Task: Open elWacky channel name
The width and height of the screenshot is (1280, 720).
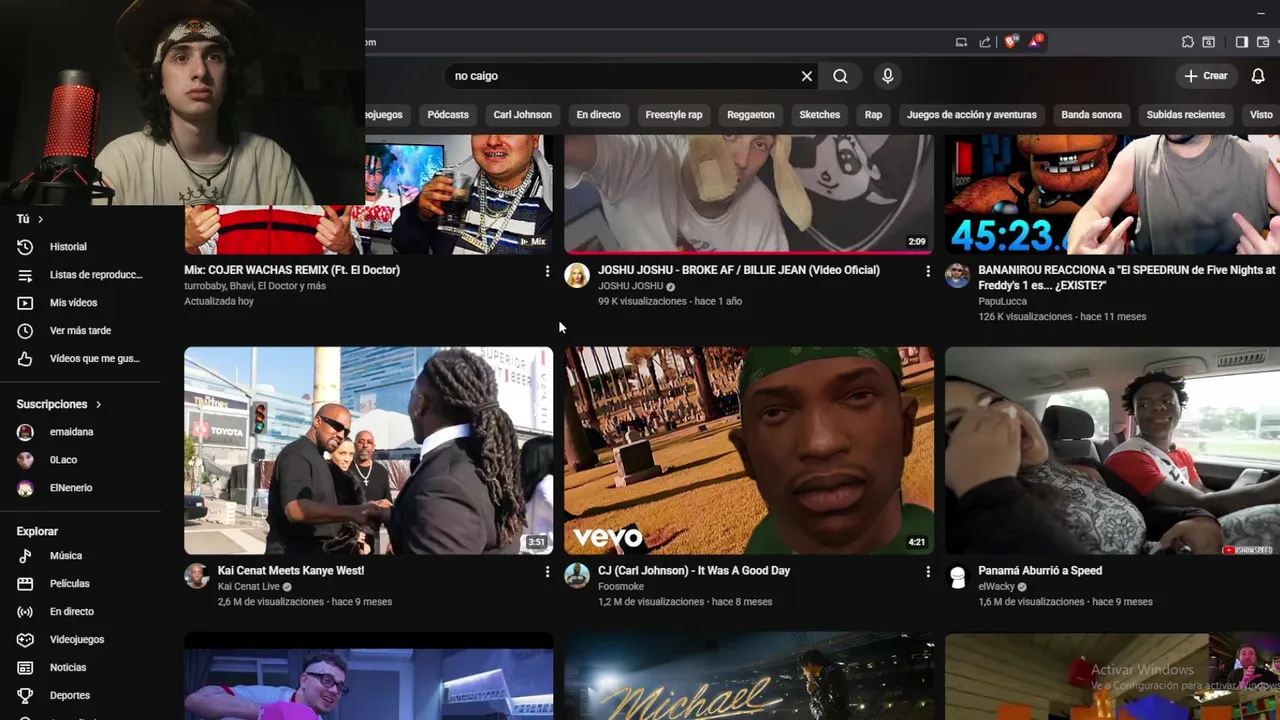Action: [997, 587]
